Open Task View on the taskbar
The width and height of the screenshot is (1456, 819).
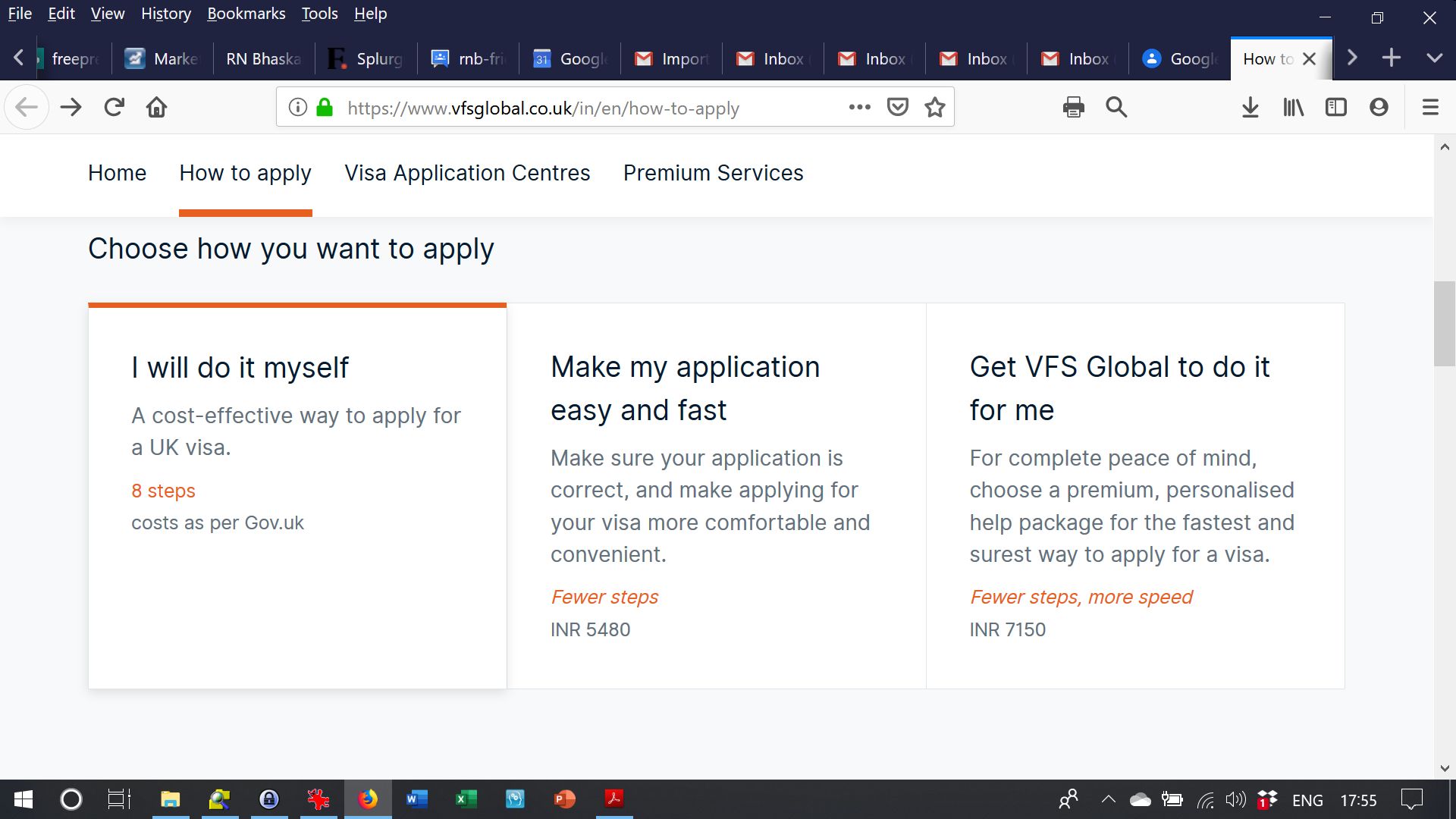pos(119,799)
